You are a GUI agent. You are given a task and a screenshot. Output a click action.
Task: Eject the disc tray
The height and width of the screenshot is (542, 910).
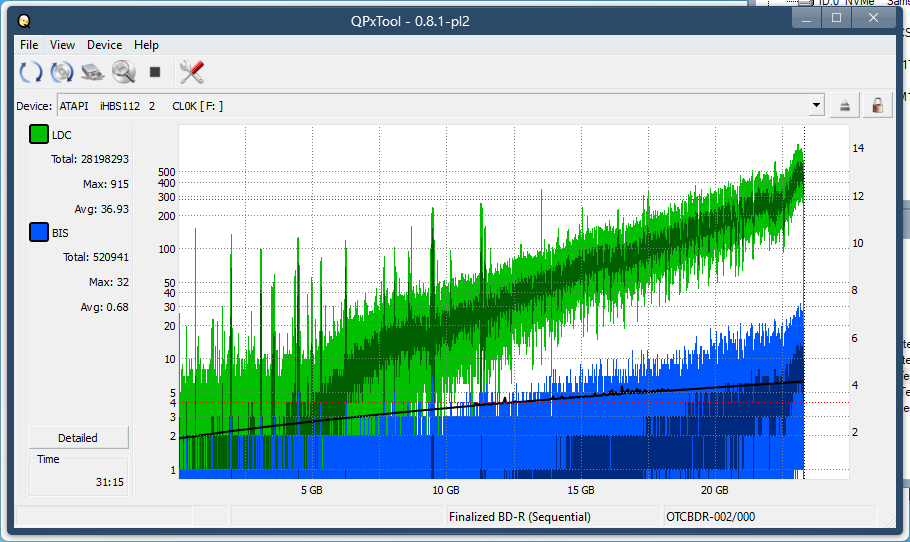click(844, 106)
